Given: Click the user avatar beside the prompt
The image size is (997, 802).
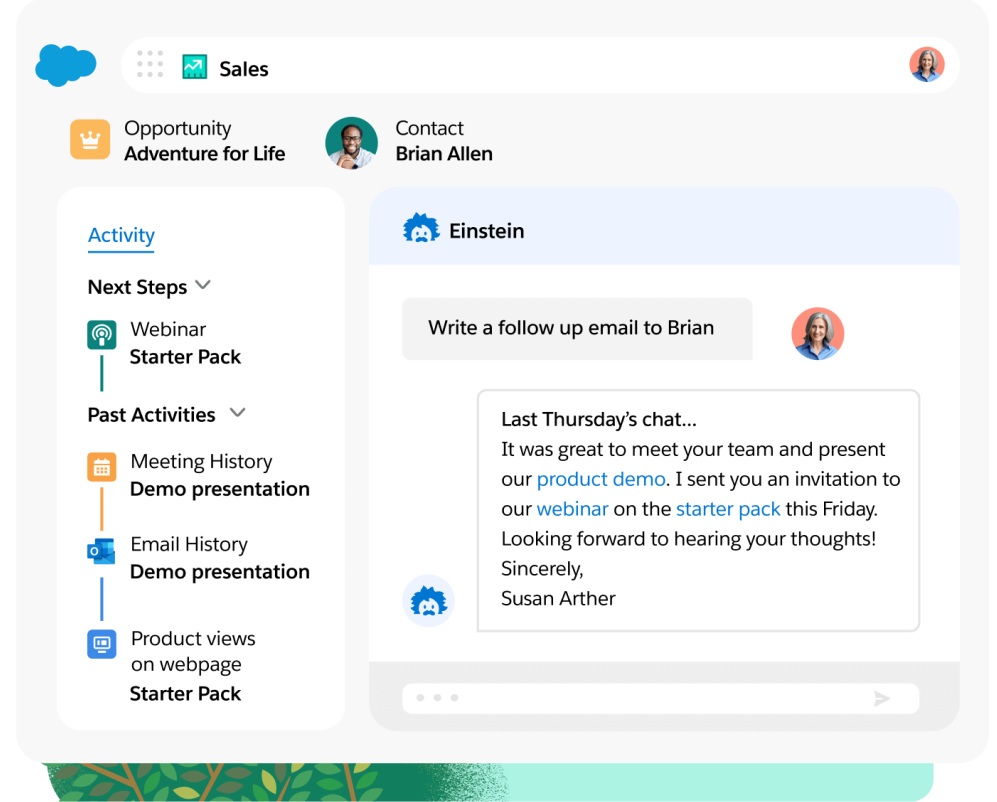Looking at the screenshot, I should click(x=818, y=334).
